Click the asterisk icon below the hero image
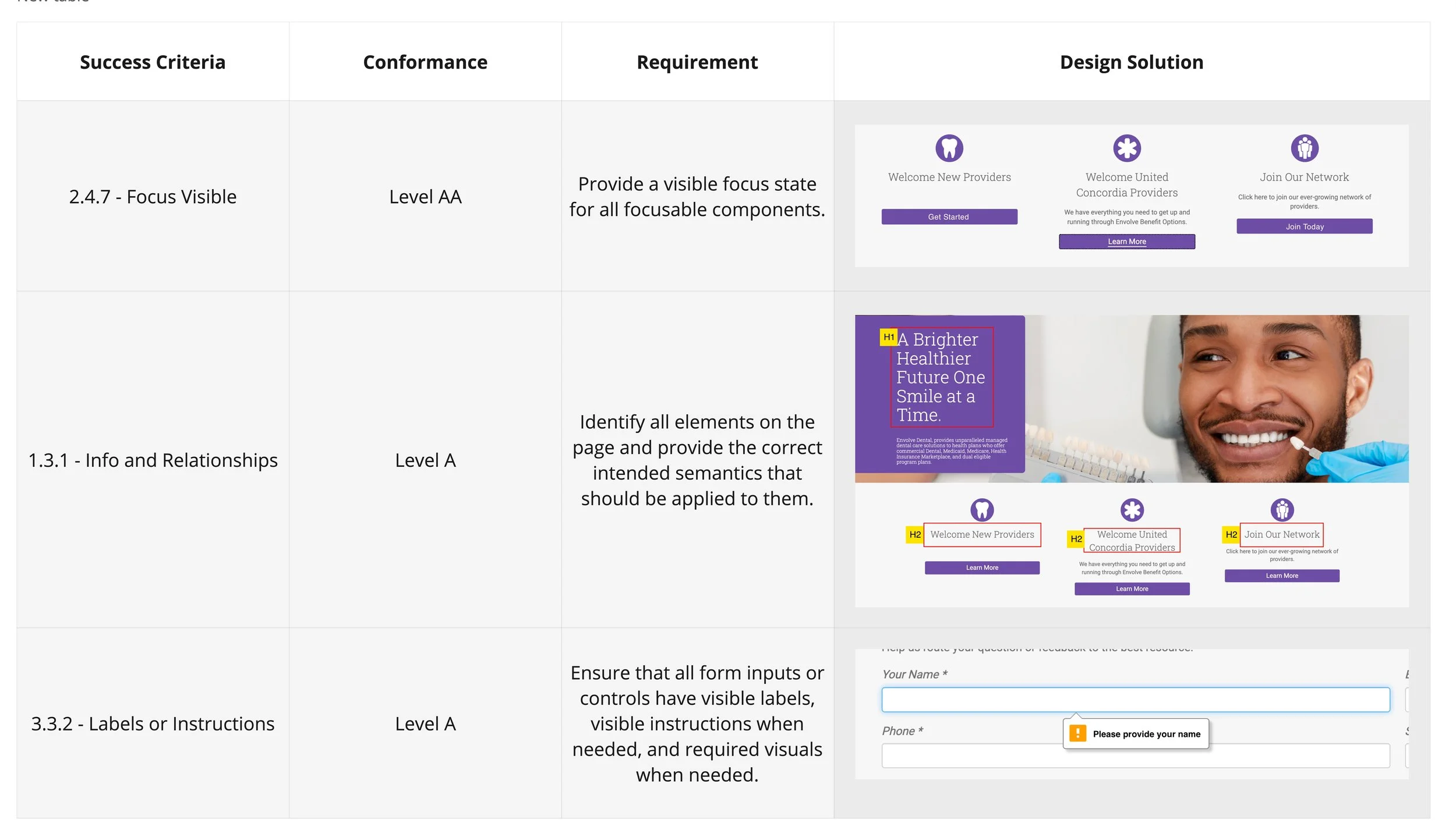This screenshot has width=1456, height=837. click(x=1132, y=510)
